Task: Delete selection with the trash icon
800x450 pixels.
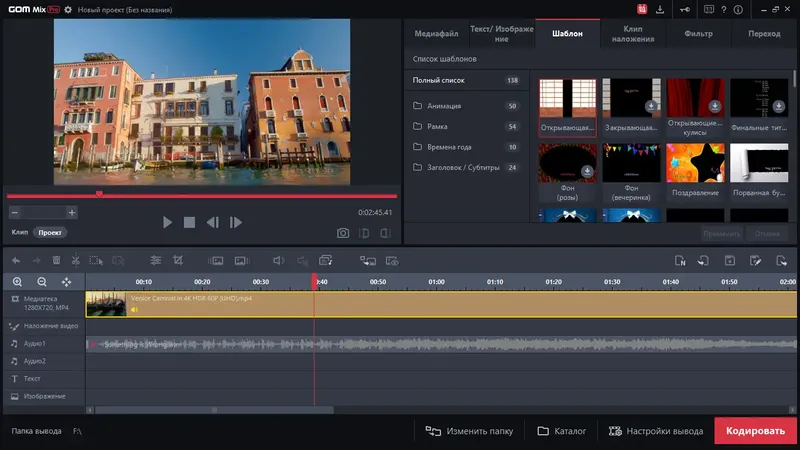Action: click(x=56, y=260)
